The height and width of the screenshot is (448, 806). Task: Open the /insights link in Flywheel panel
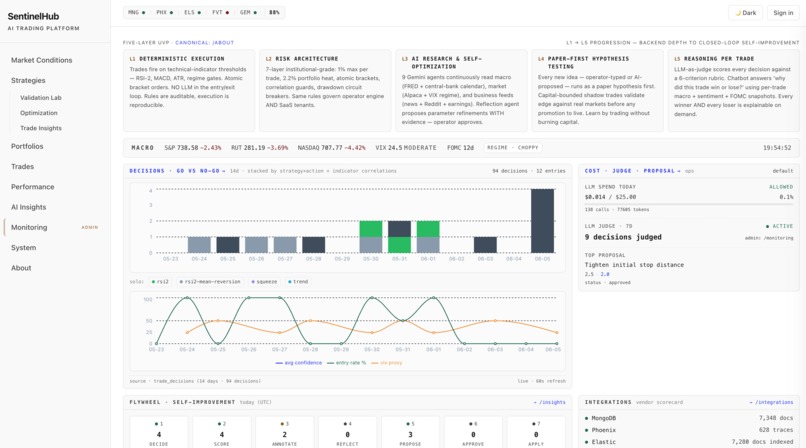point(549,402)
